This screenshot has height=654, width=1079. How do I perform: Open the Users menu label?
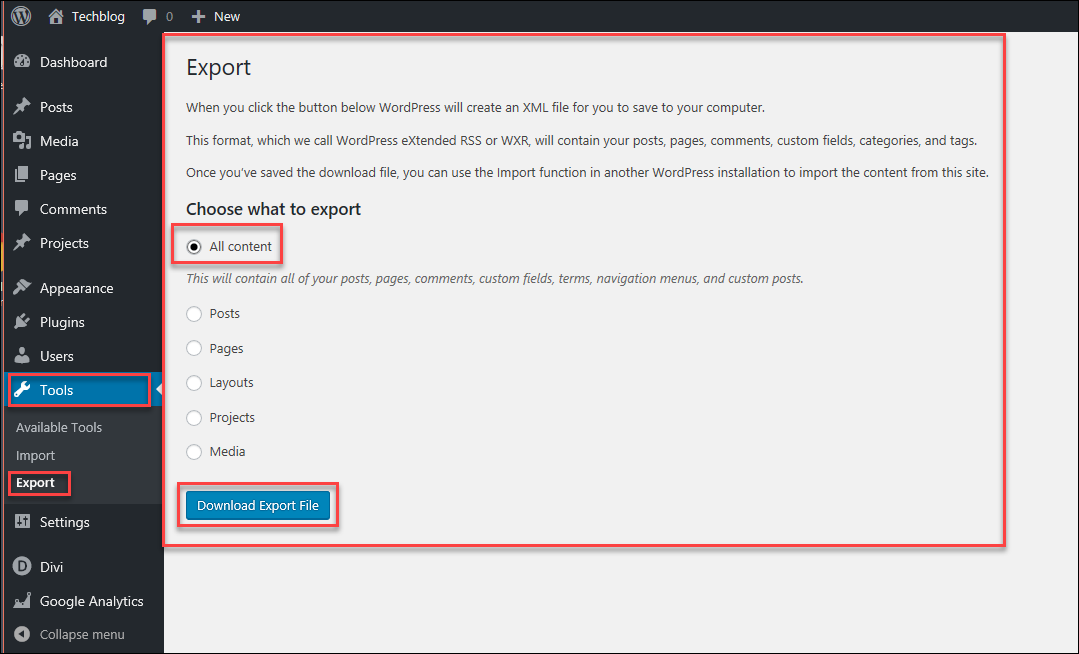[x=56, y=356]
